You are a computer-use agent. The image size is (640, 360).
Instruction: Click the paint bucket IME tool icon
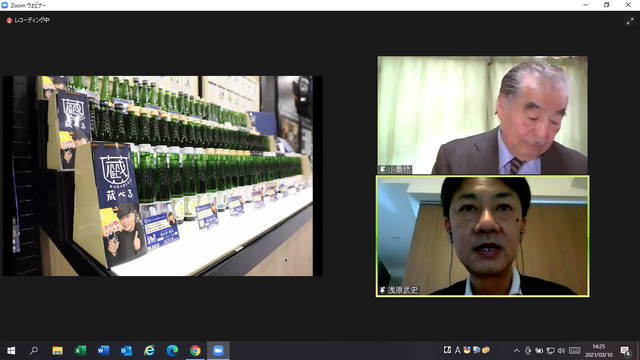point(467,350)
